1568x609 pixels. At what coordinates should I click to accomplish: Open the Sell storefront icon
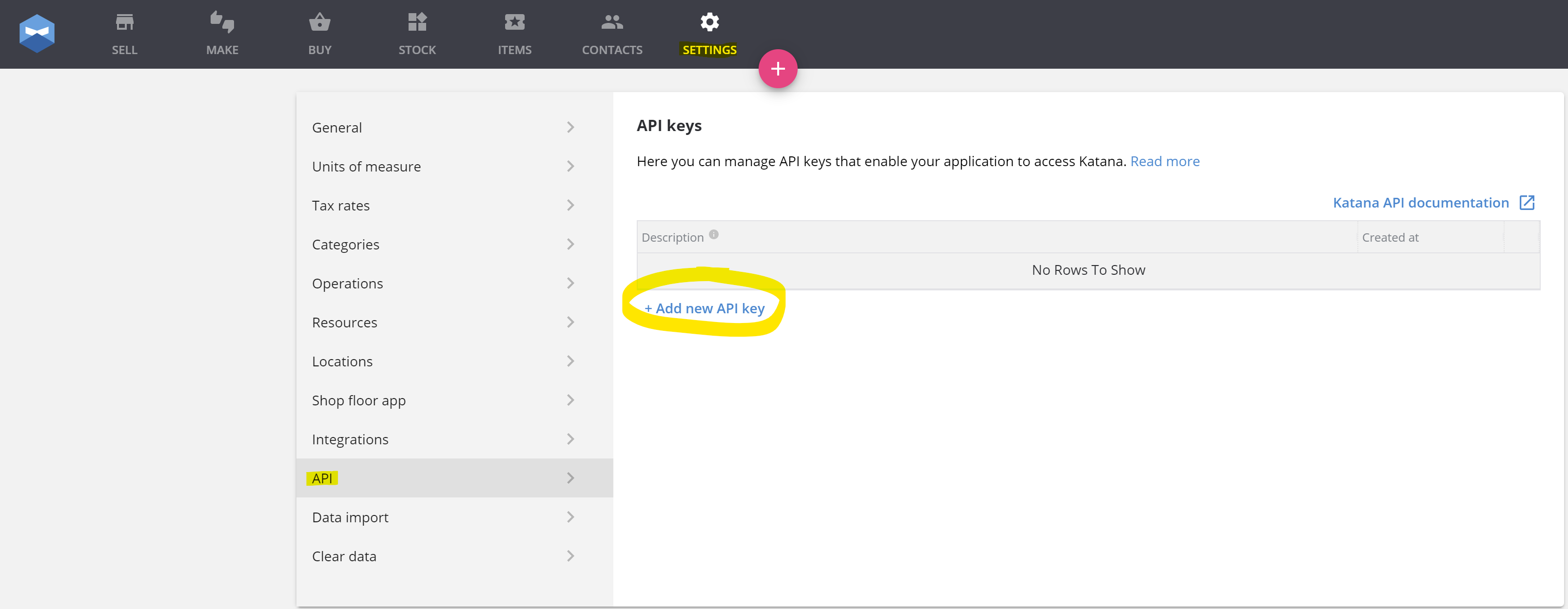125,22
